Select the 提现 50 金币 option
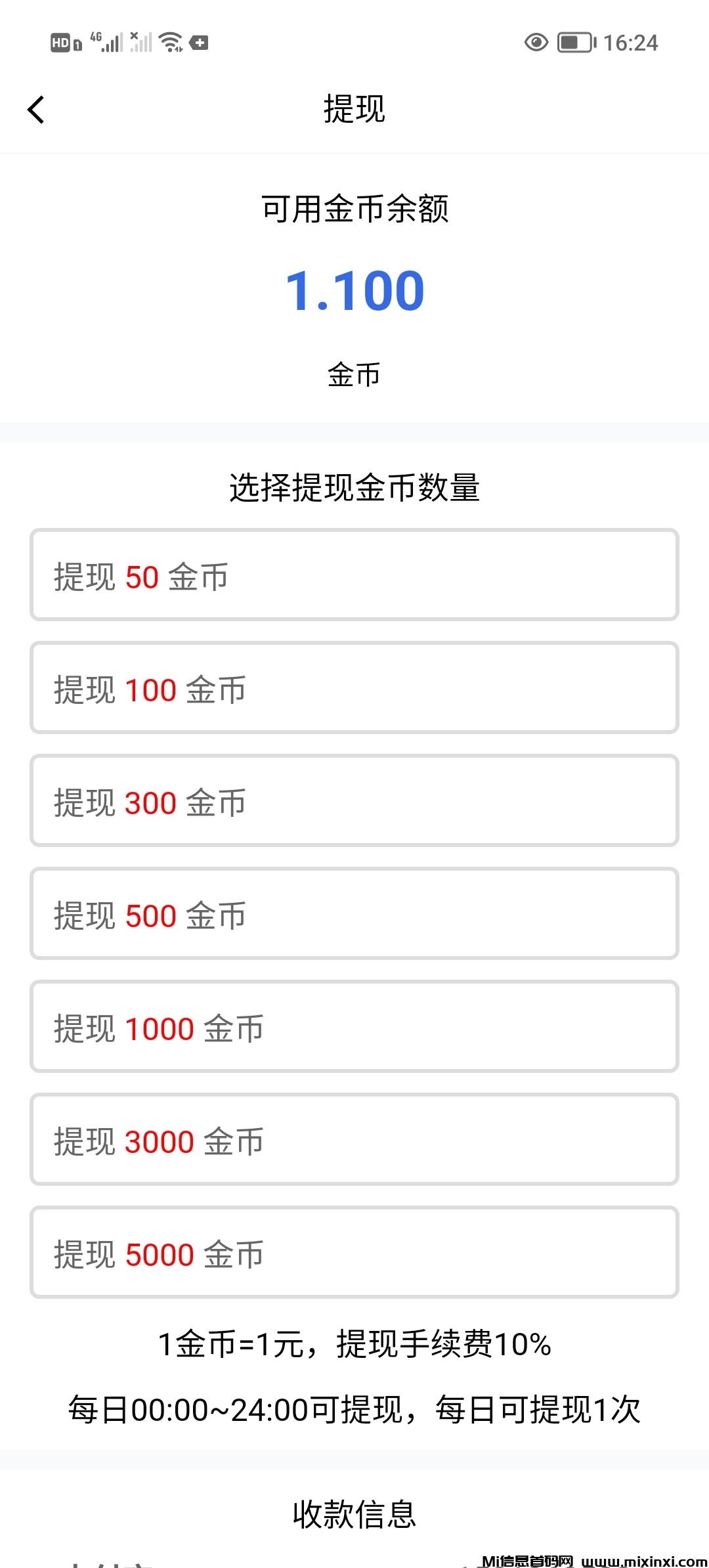The height and width of the screenshot is (1568, 709). point(354,575)
